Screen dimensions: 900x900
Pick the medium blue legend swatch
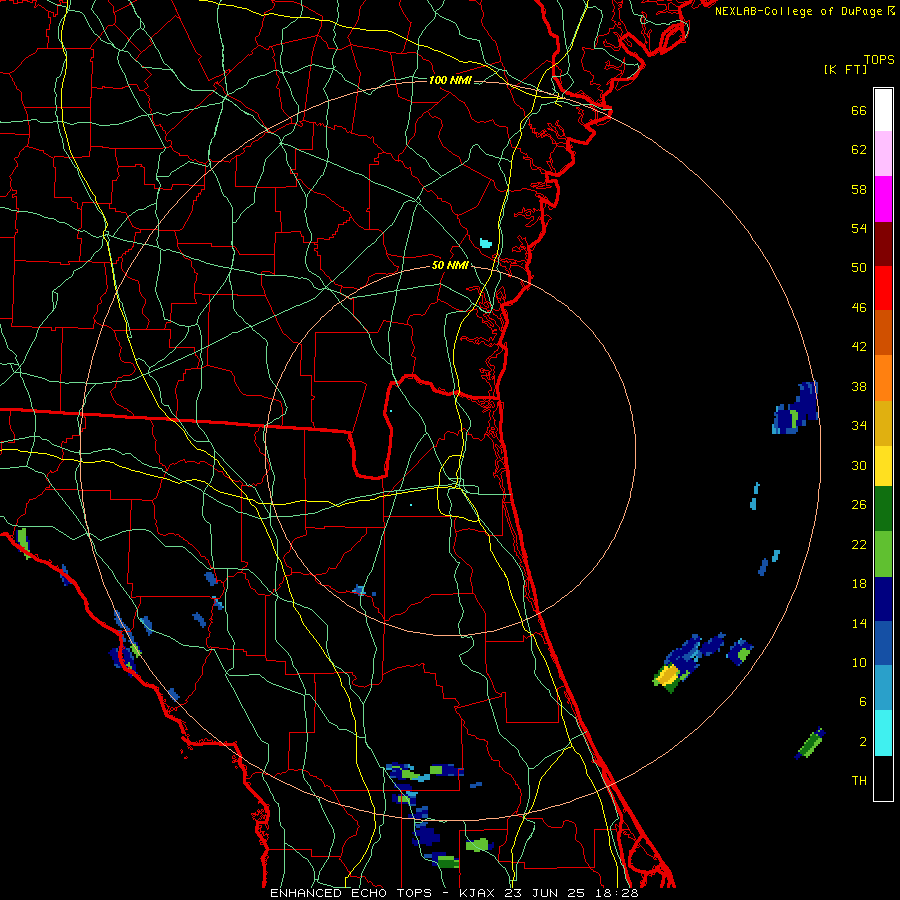click(883, 643)
